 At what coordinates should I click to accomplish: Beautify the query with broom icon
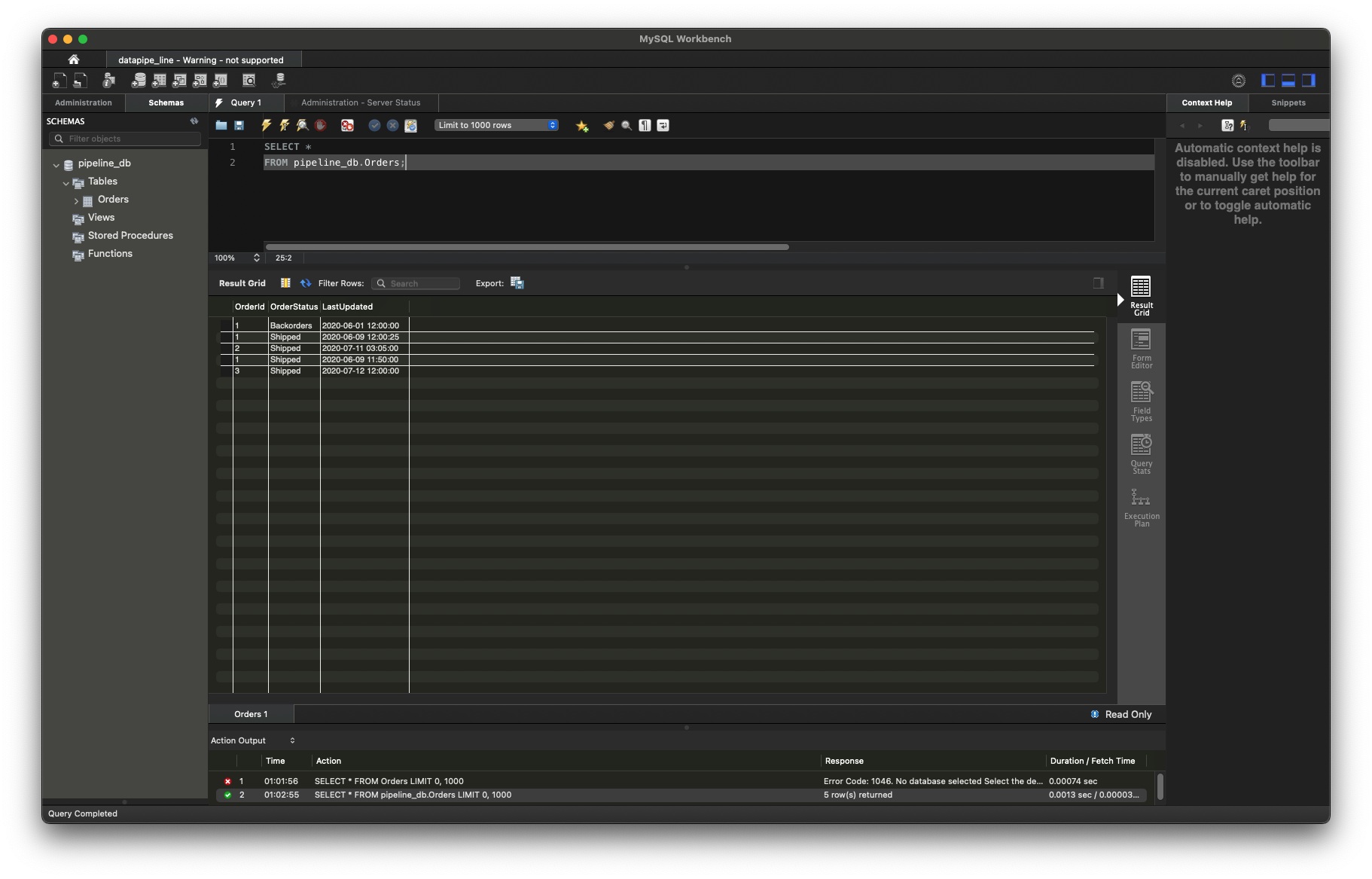pos(608,125)
